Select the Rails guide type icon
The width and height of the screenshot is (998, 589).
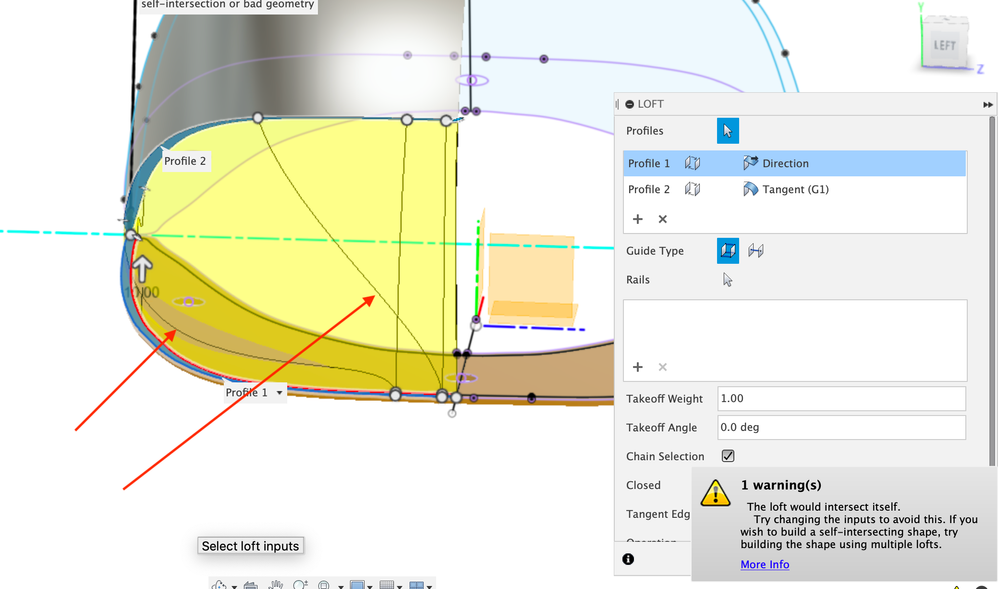pos(728,251)
